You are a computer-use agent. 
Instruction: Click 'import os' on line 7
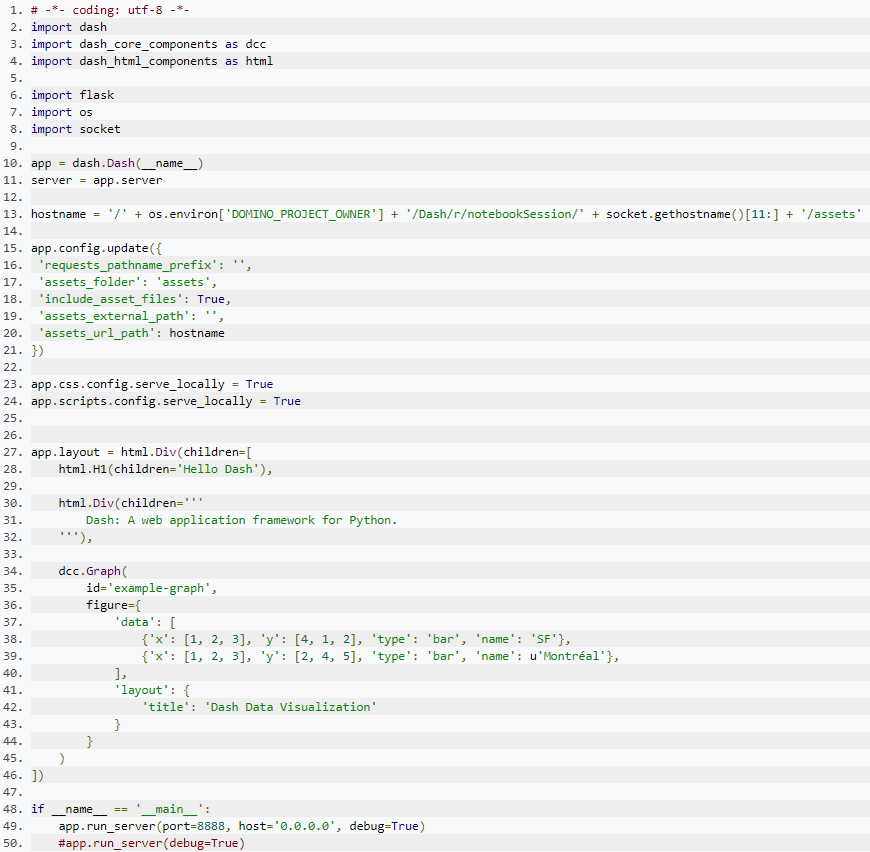click(62, 112)
